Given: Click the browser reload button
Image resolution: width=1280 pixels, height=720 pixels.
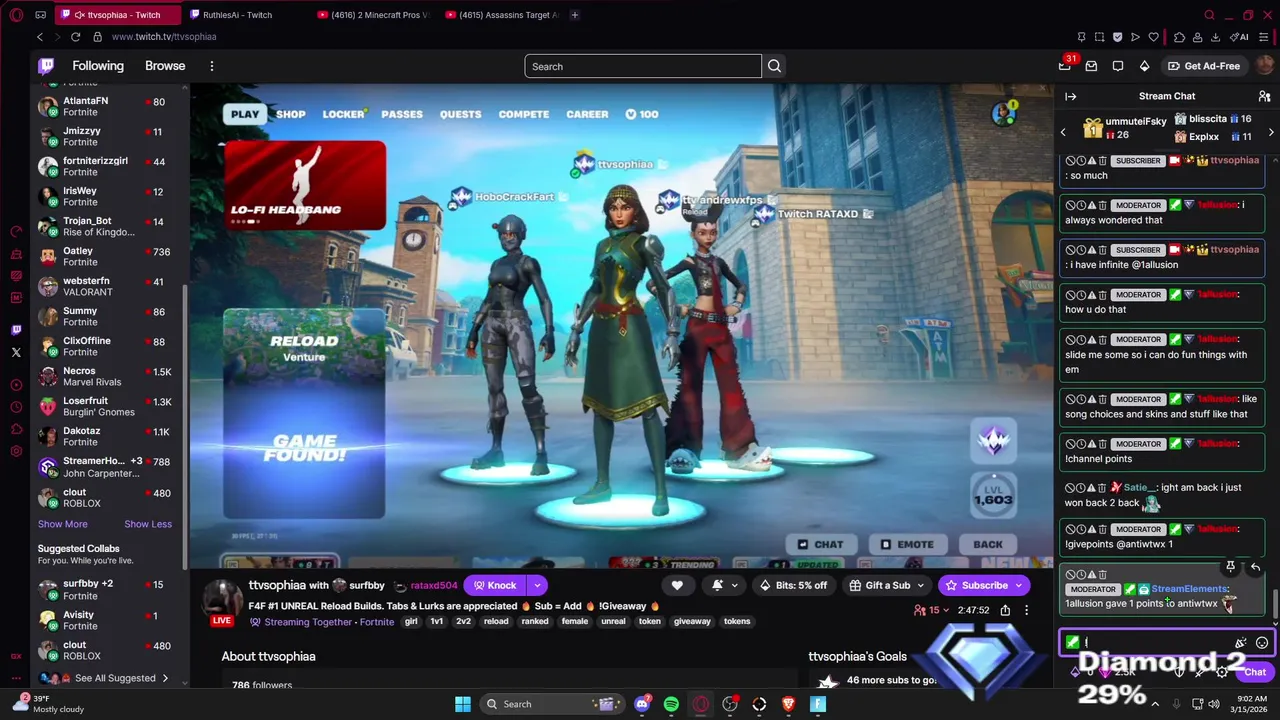Looking at the screenshot, I should tap(75, 37).
